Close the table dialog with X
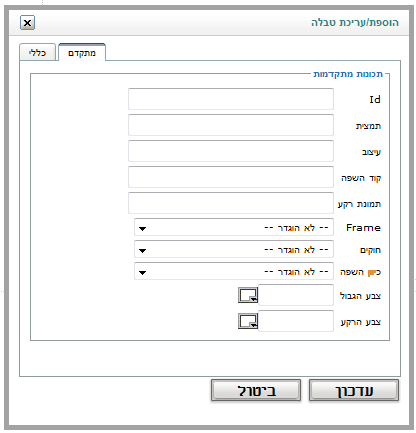The height and width of the screenshot is (433, 416). point(27,23)
